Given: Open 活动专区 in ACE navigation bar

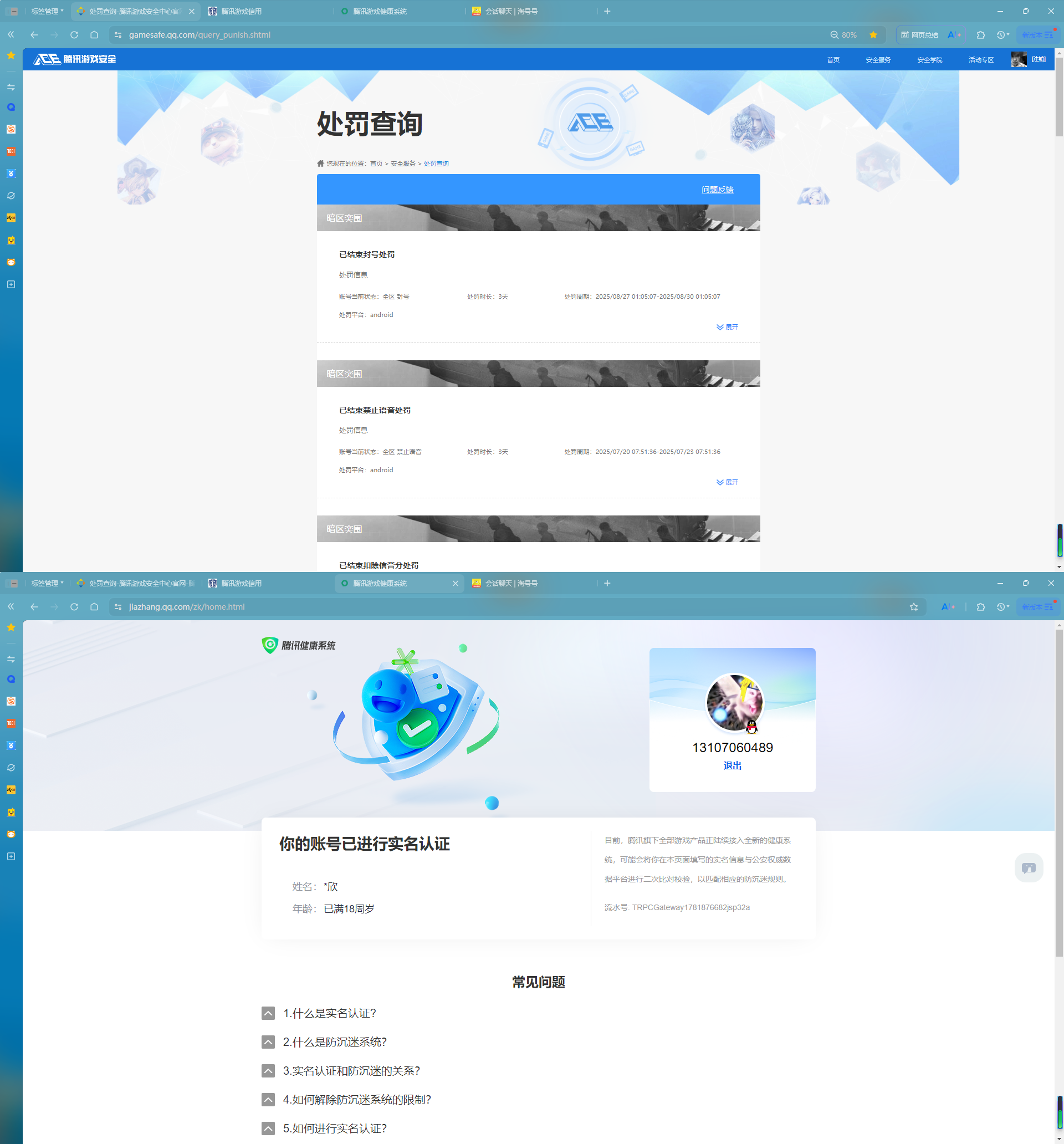Looking at the screenshot, I should (x=981, y=60).
